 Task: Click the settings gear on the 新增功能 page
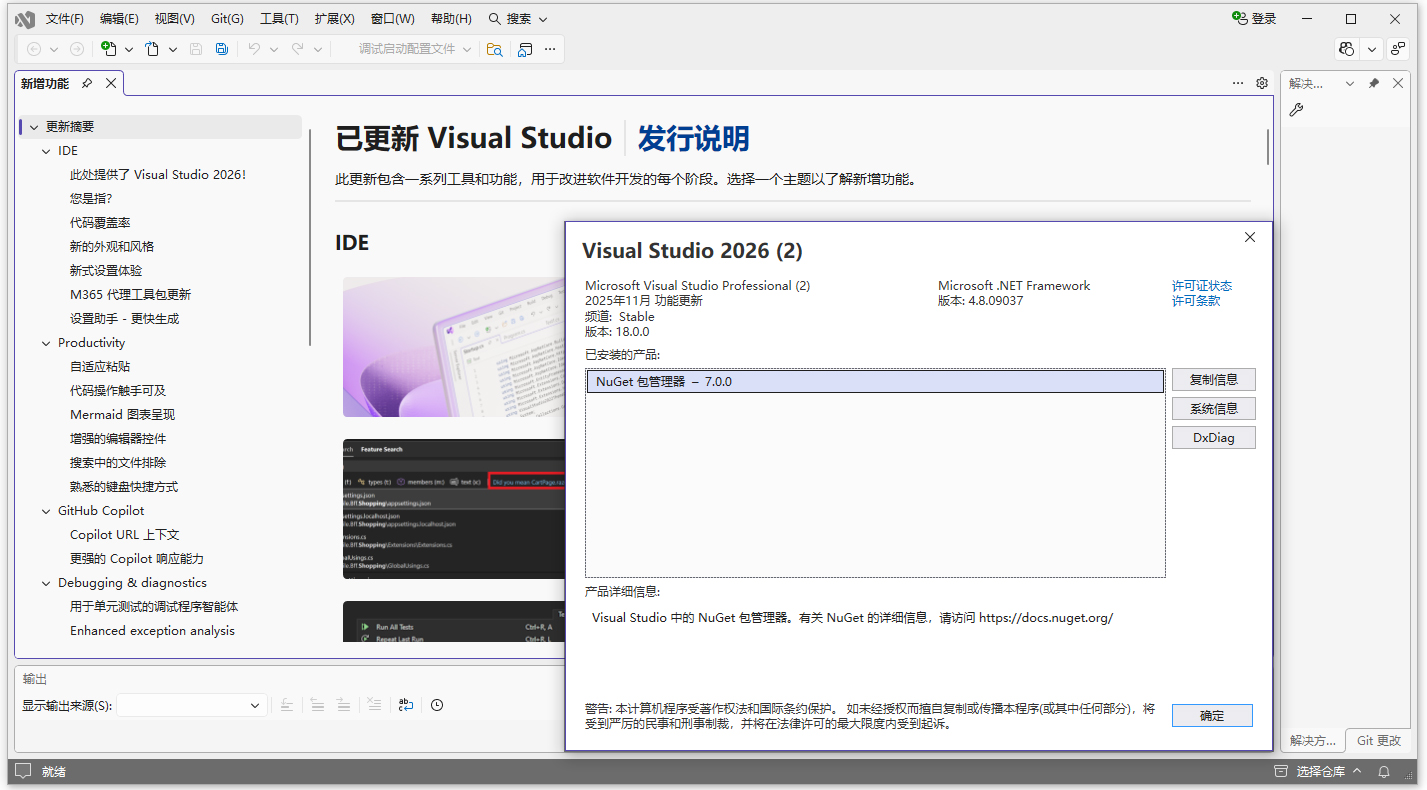coord(1261,83)
